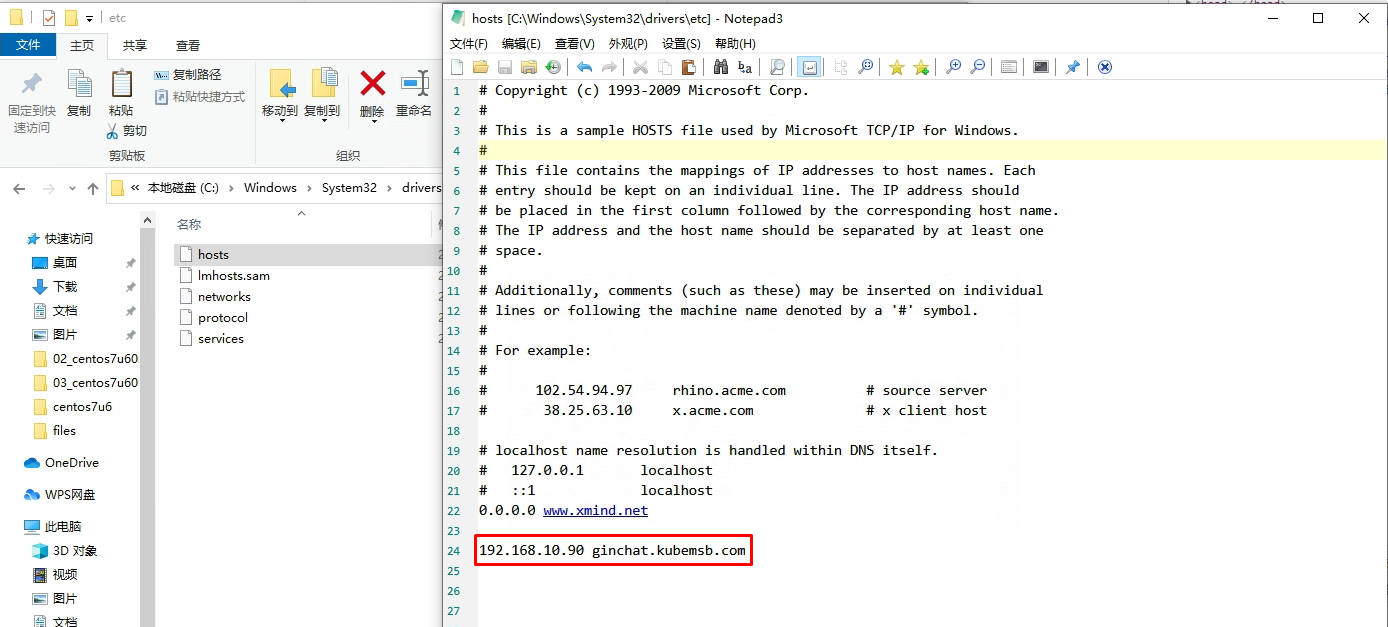Screen dimensions: 1388x627
Task: Expand the 此电脑 tree node
Action: click(14, 526)
